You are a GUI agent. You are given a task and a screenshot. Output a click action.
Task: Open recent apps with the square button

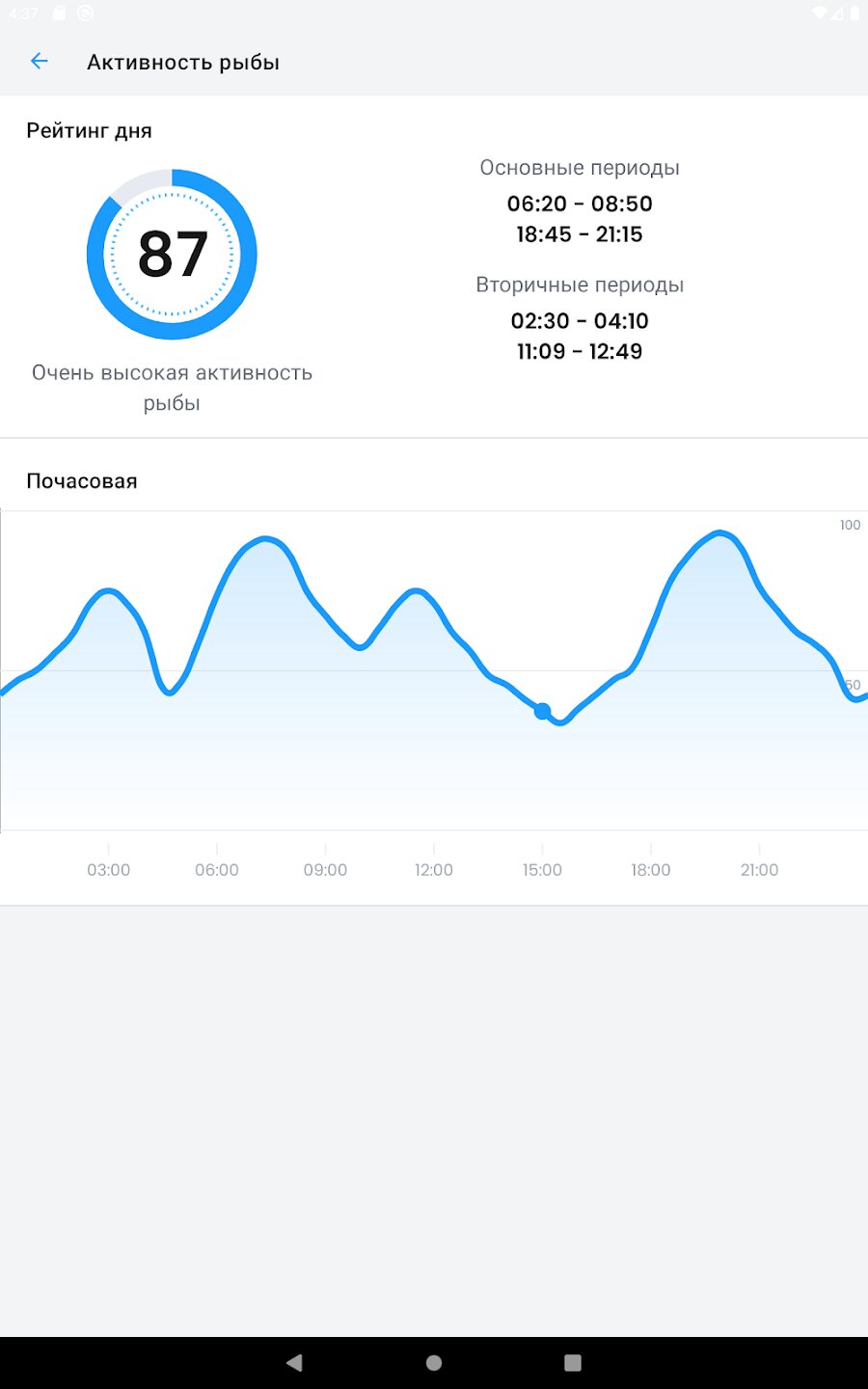click(x=573, y=1362)
